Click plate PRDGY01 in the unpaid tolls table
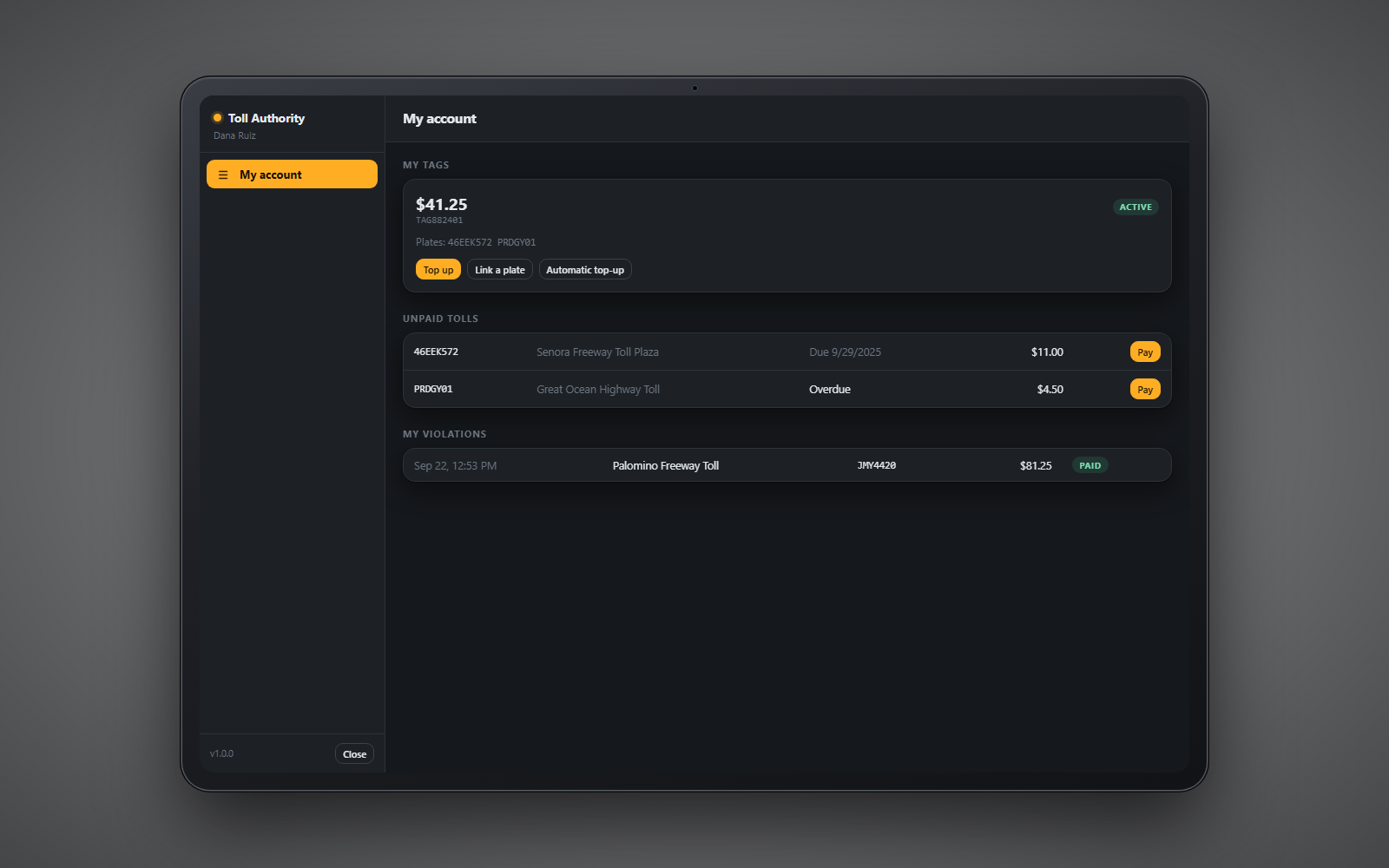This screenshot has height=868, width=1389. [433, 389]
